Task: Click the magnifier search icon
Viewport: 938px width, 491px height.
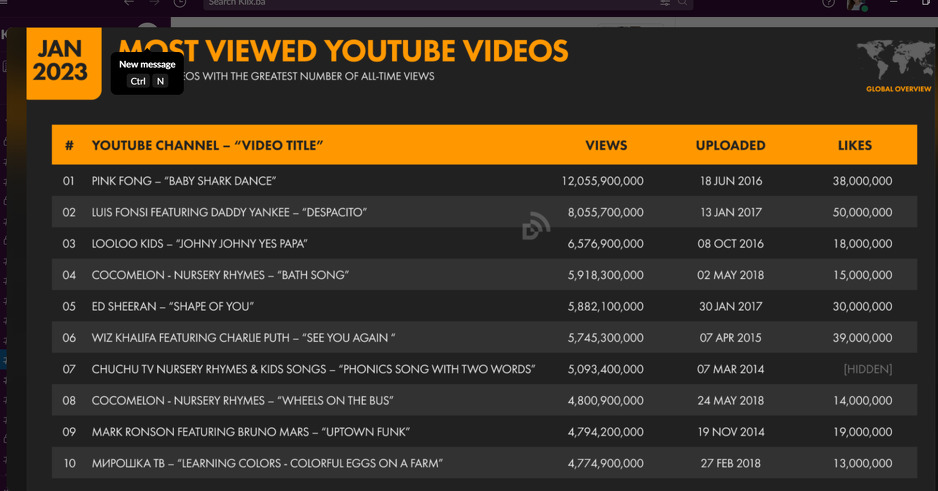Action: pyautogui.click(x=682, y=3)
